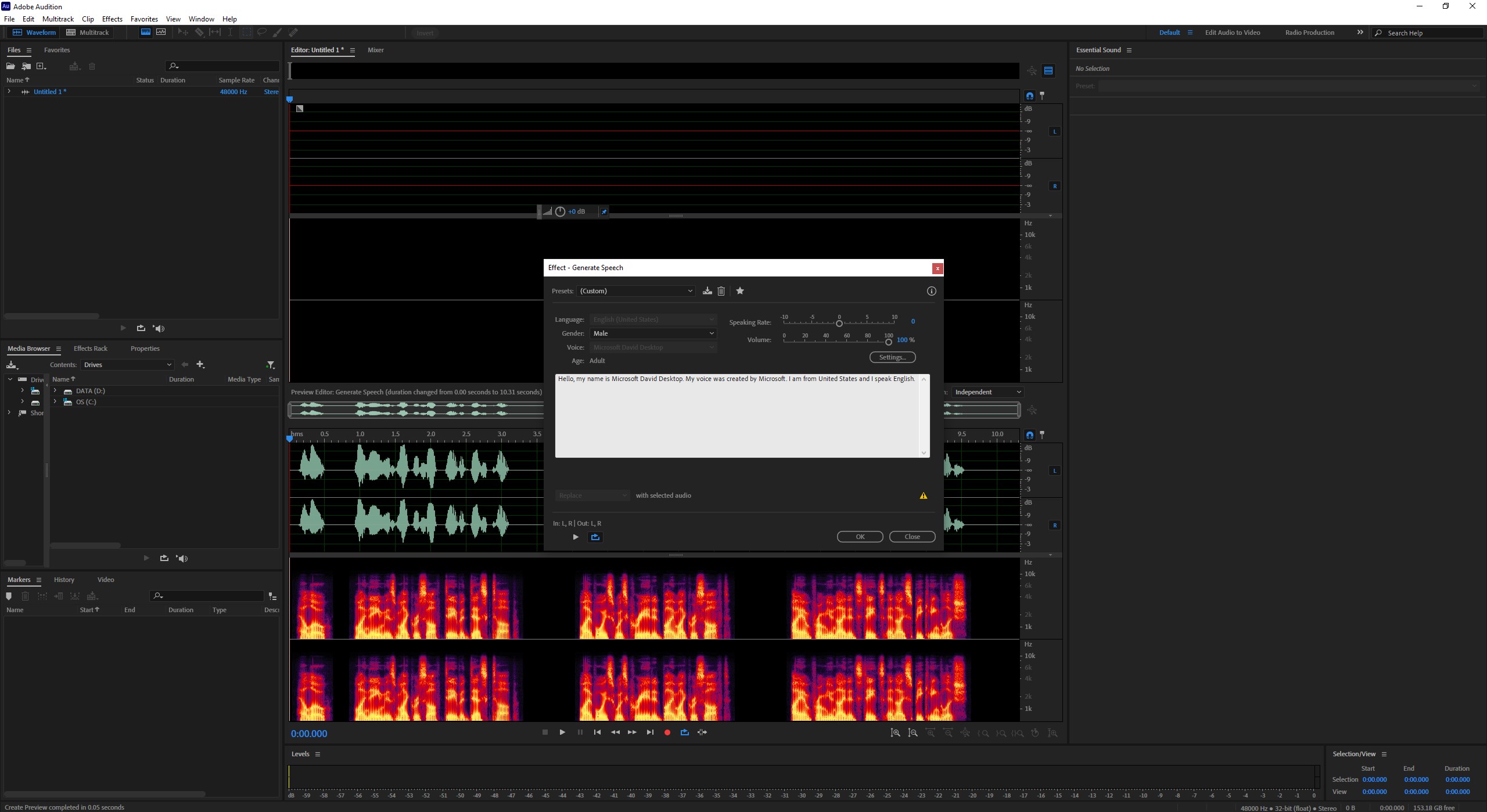Viewport: 1487px width, 812px height.
Task: Show the spectral frequency display toolbar icon
Action: 146,33
